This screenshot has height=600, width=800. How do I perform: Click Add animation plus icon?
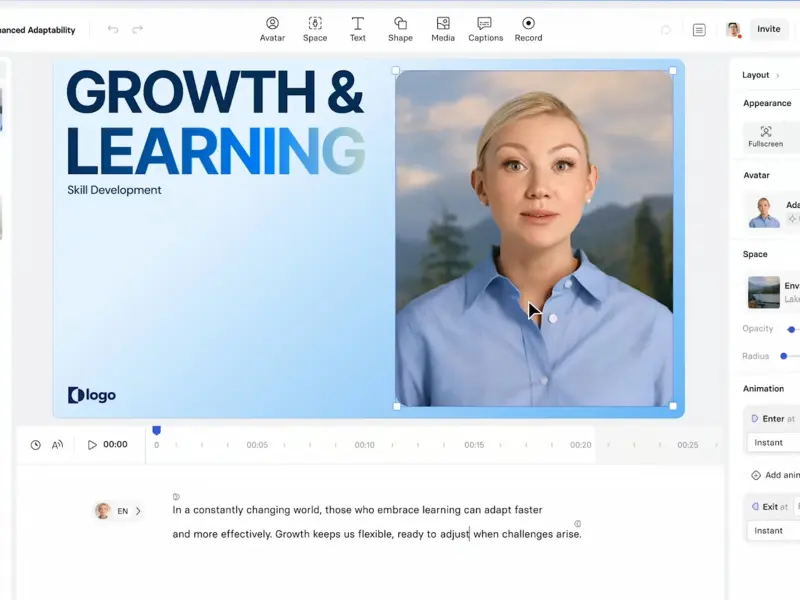coord(756,475)
